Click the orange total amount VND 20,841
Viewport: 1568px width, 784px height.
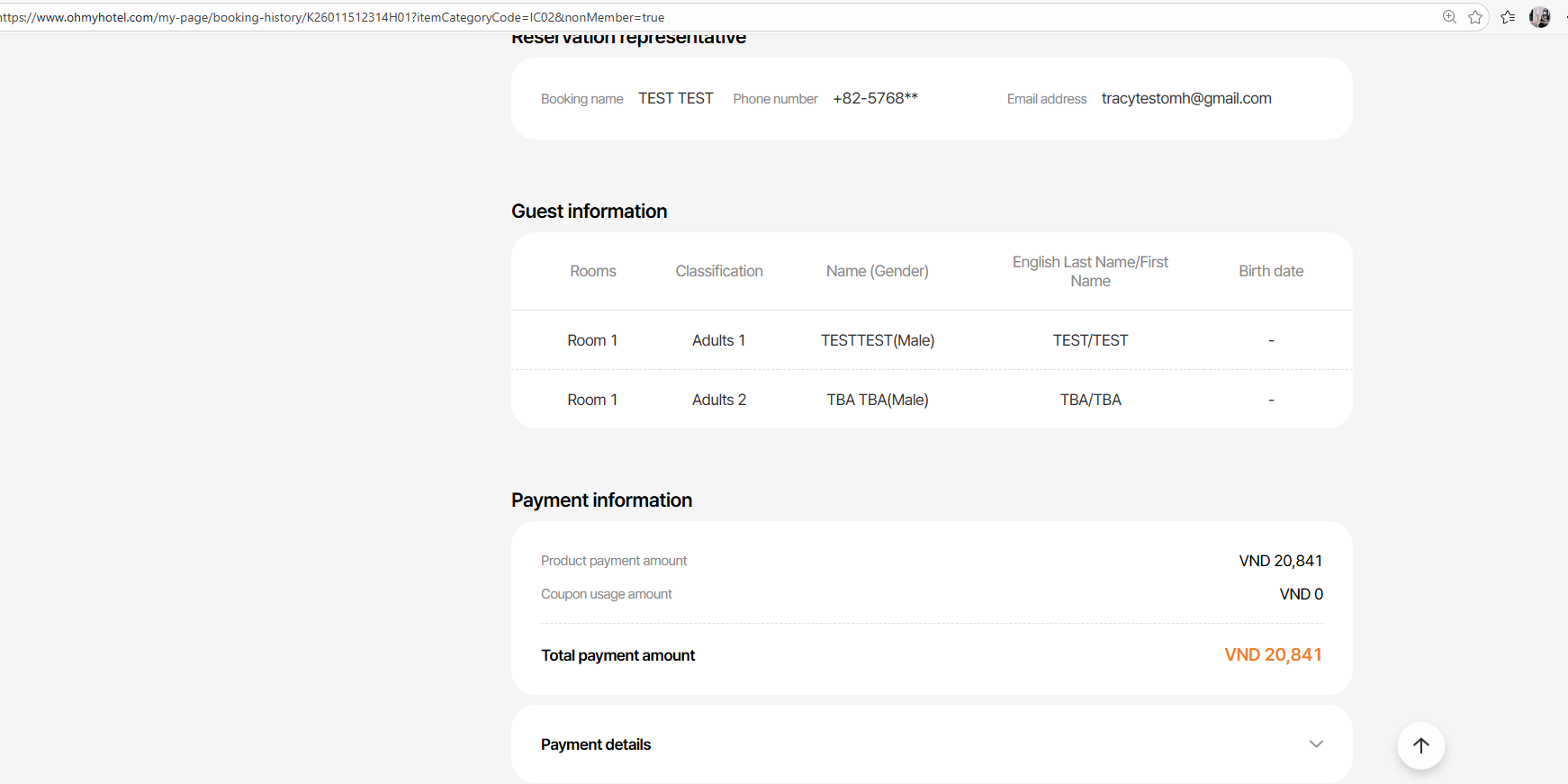[x=1273, y=654]
